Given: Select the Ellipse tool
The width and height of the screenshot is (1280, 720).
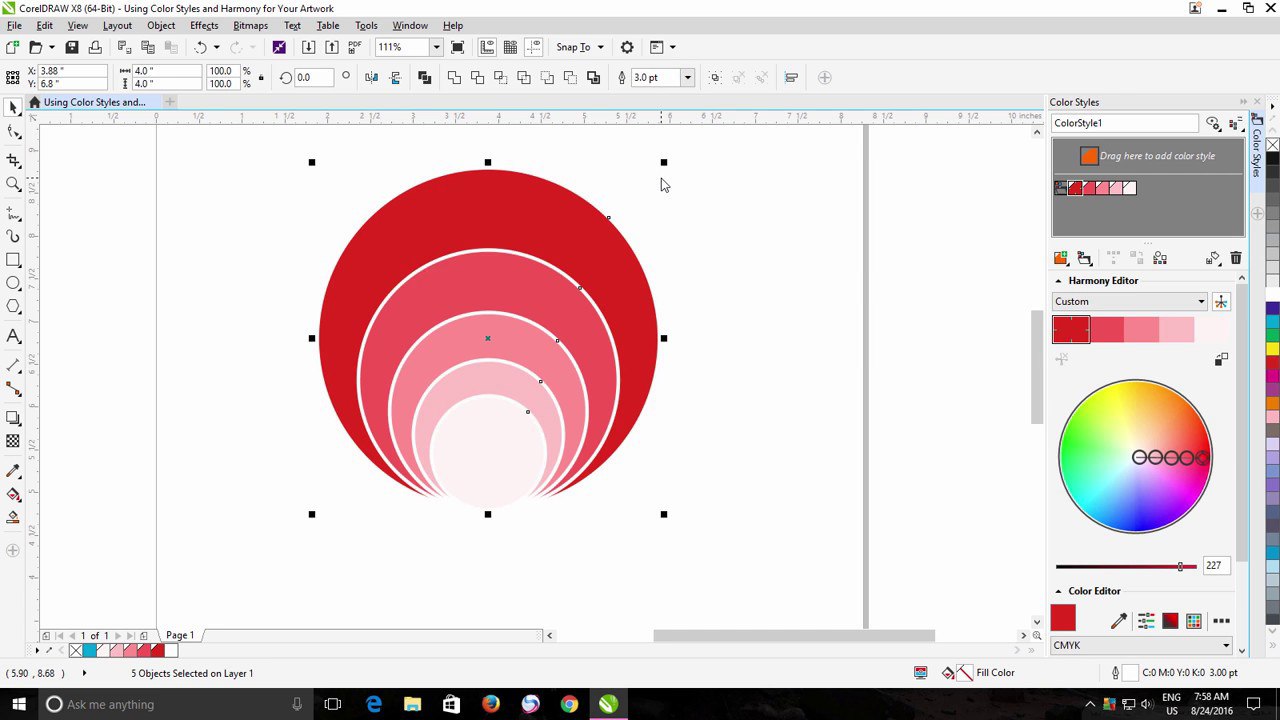Looking at the screenshot, I should [x=13, y=284].
